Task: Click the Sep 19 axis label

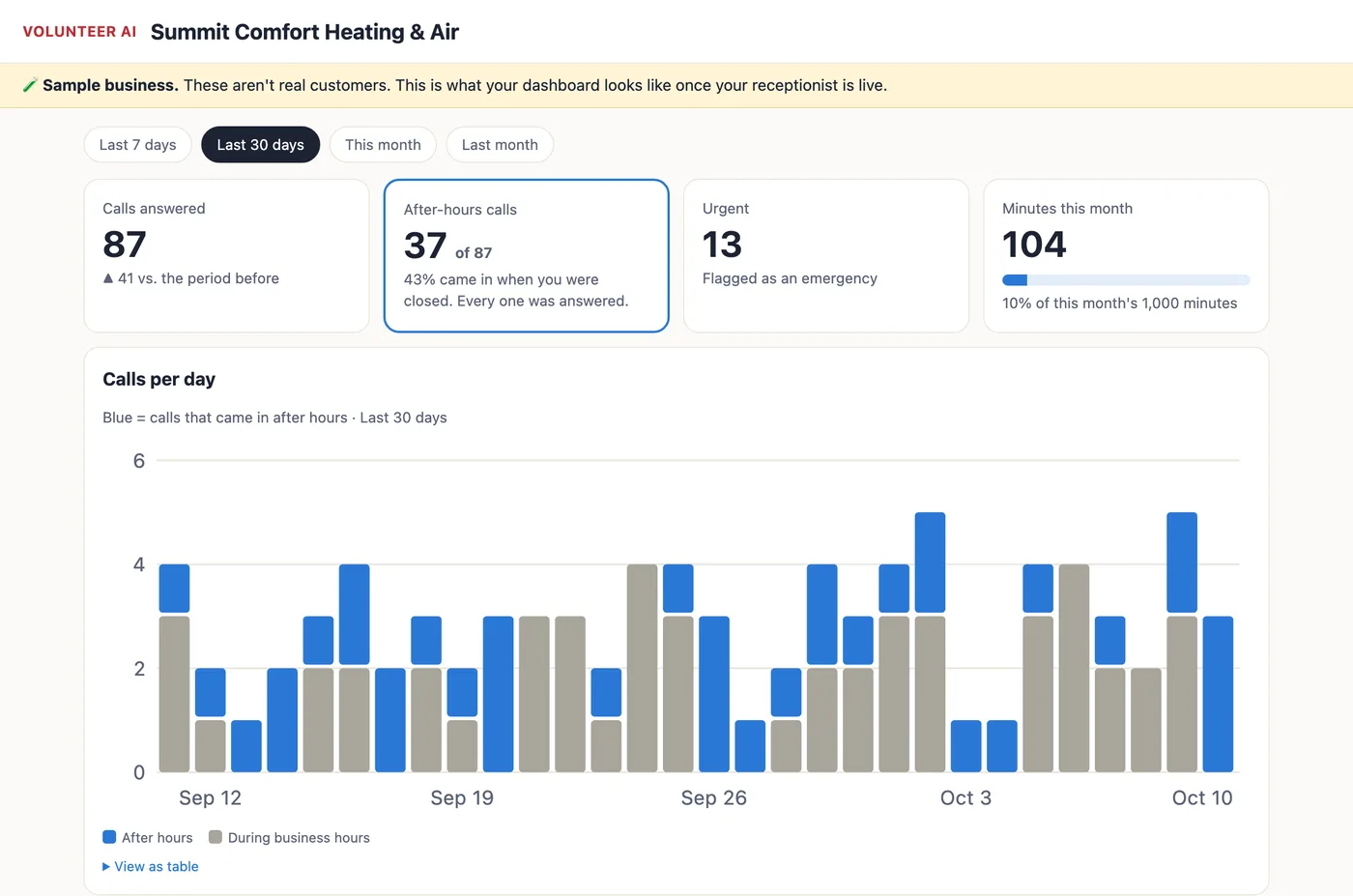Action: [x=462, y=798]
